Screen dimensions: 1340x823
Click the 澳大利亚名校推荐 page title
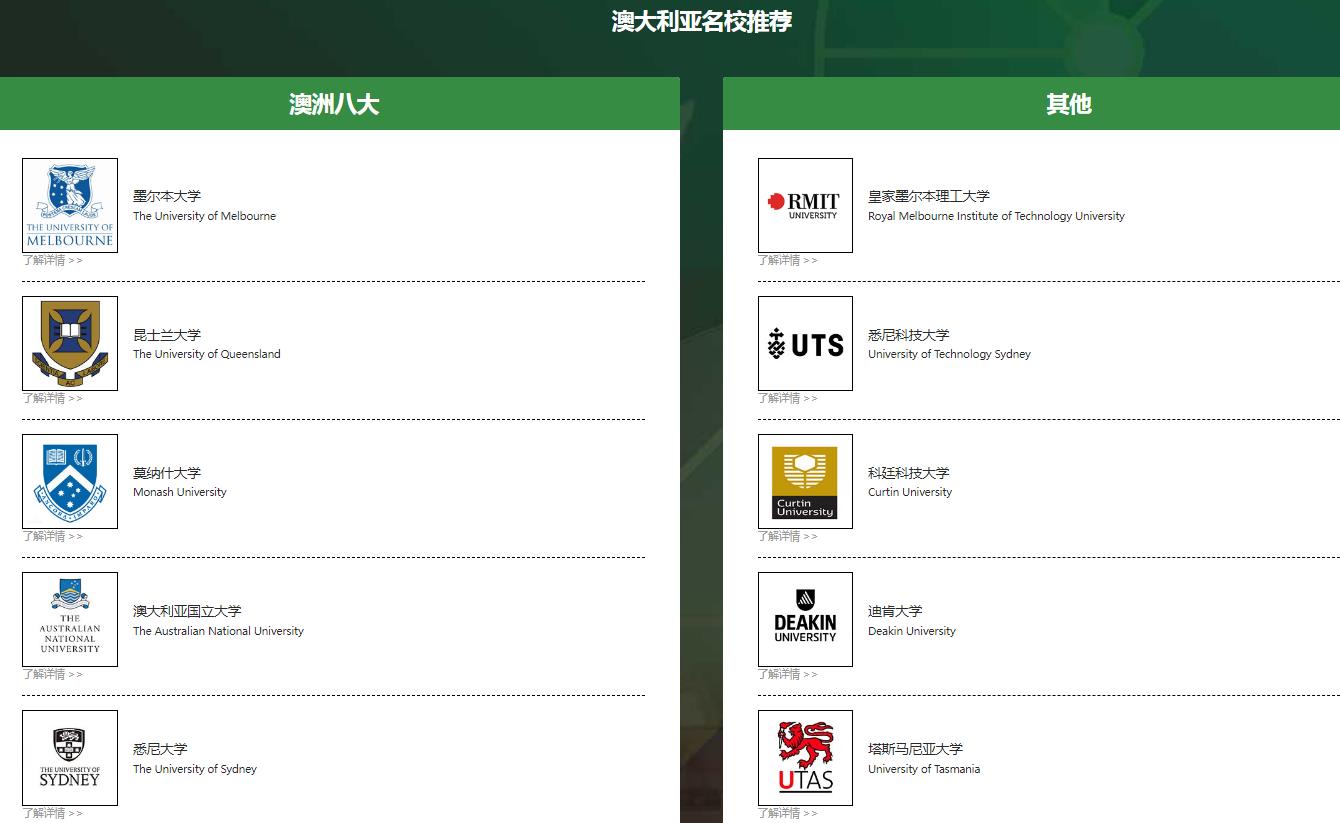pyautogui.click(x=699, y=21)
